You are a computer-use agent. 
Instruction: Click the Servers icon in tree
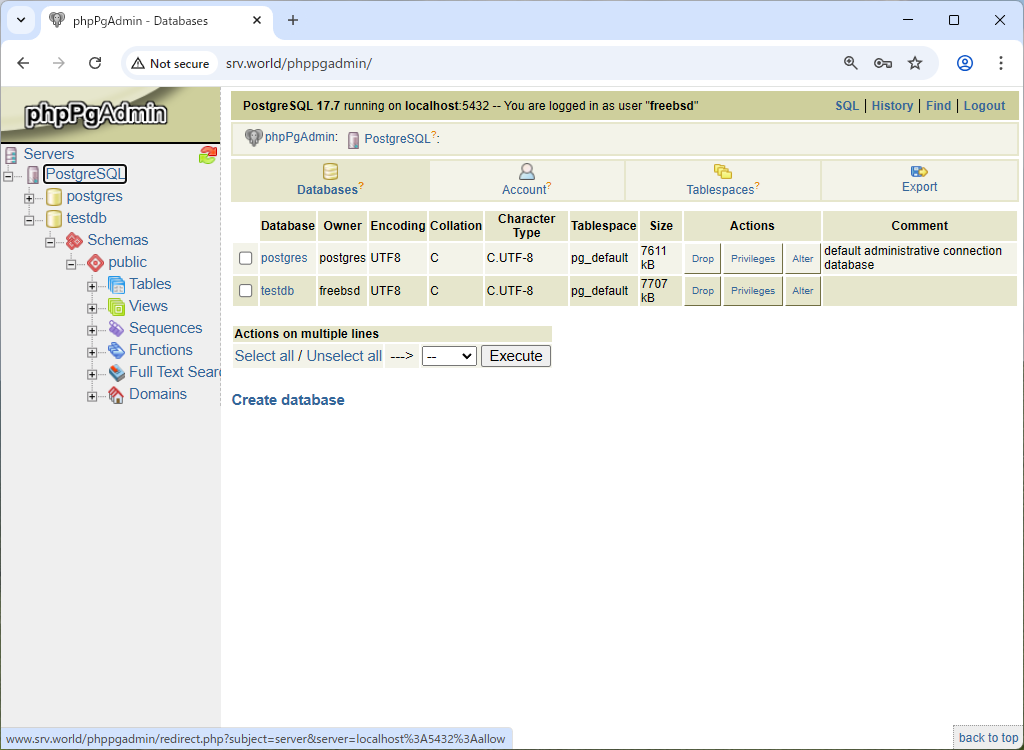pyautogui.click(x=10, y=155)
